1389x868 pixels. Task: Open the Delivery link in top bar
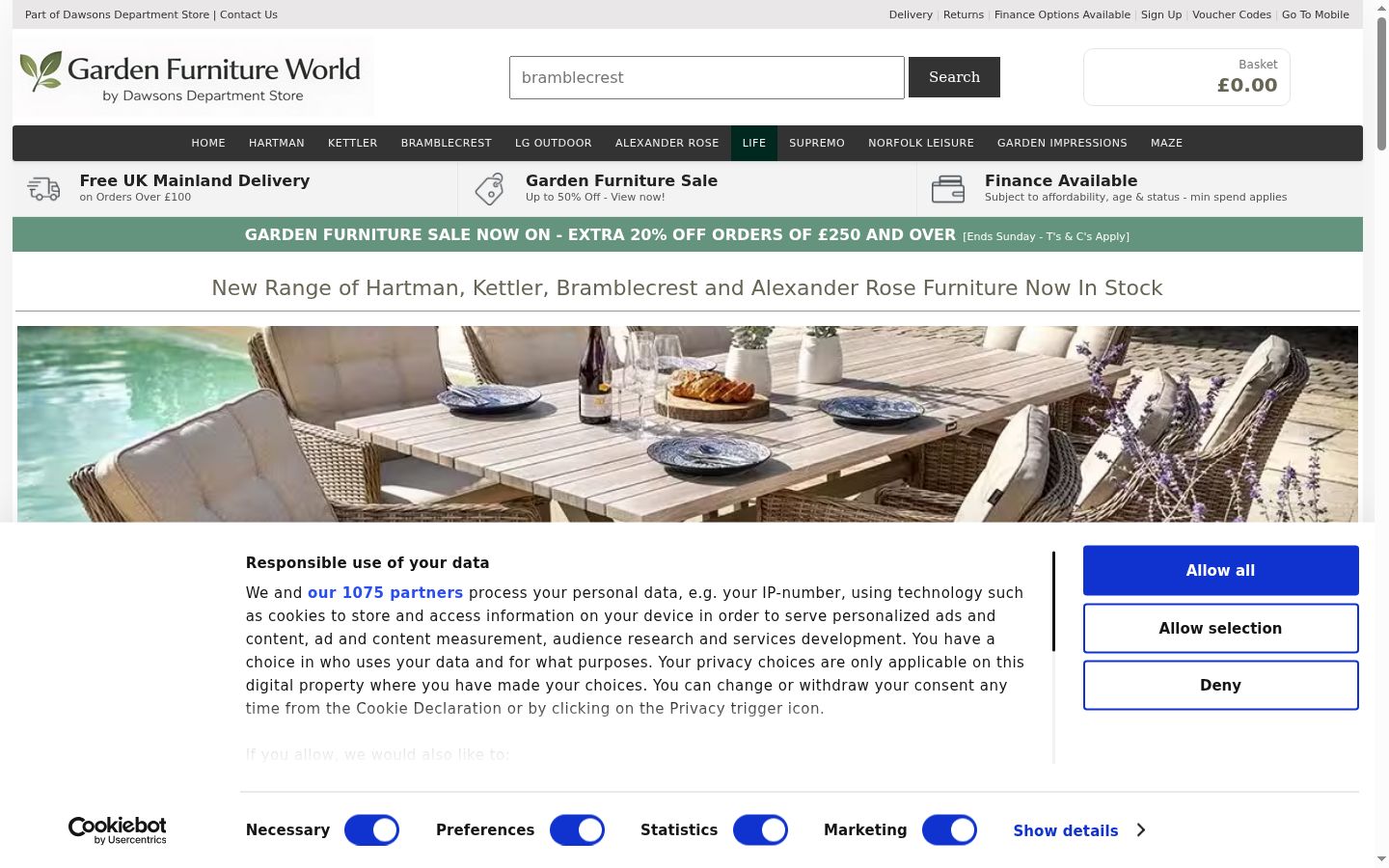pos(911,14)
